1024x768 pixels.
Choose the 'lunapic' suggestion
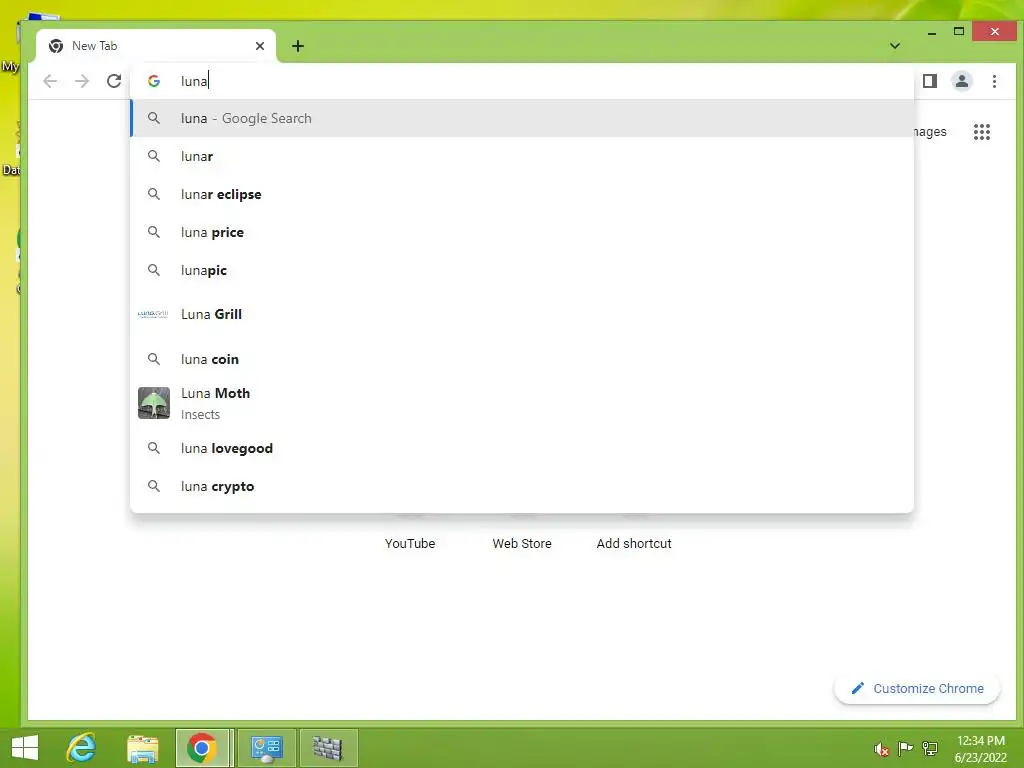coord(522,270)
